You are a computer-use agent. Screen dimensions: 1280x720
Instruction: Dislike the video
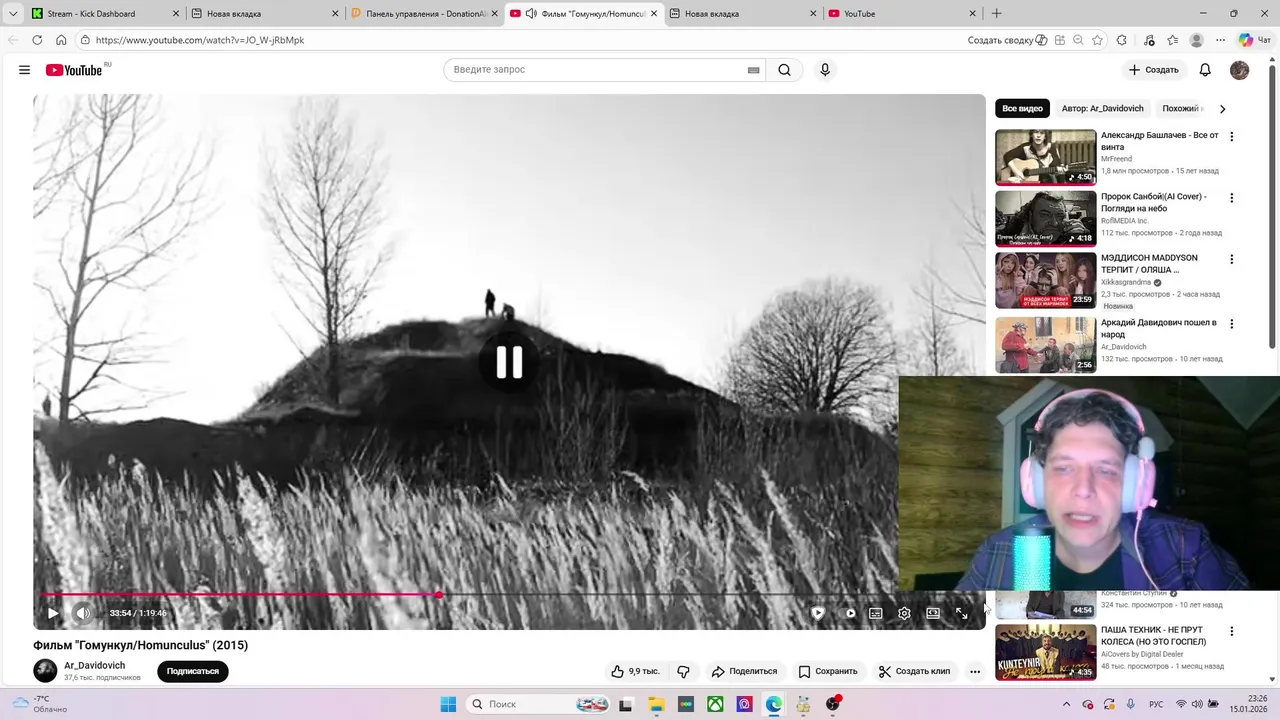684,671
